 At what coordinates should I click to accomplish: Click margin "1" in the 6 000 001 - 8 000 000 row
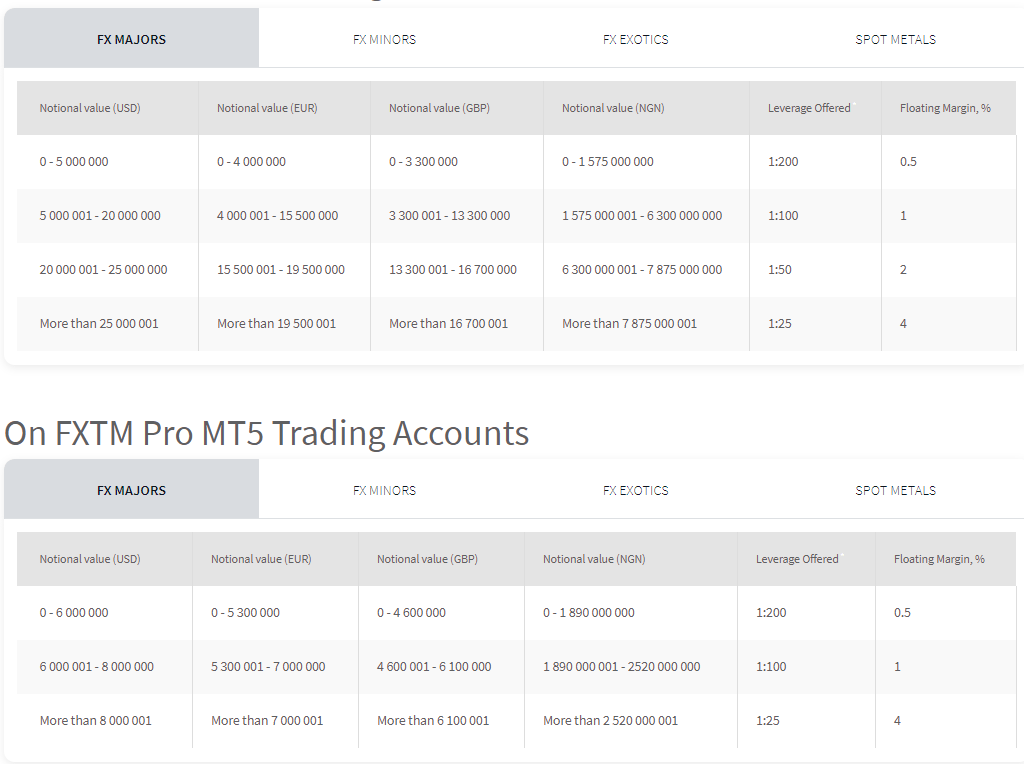[897, 667]
